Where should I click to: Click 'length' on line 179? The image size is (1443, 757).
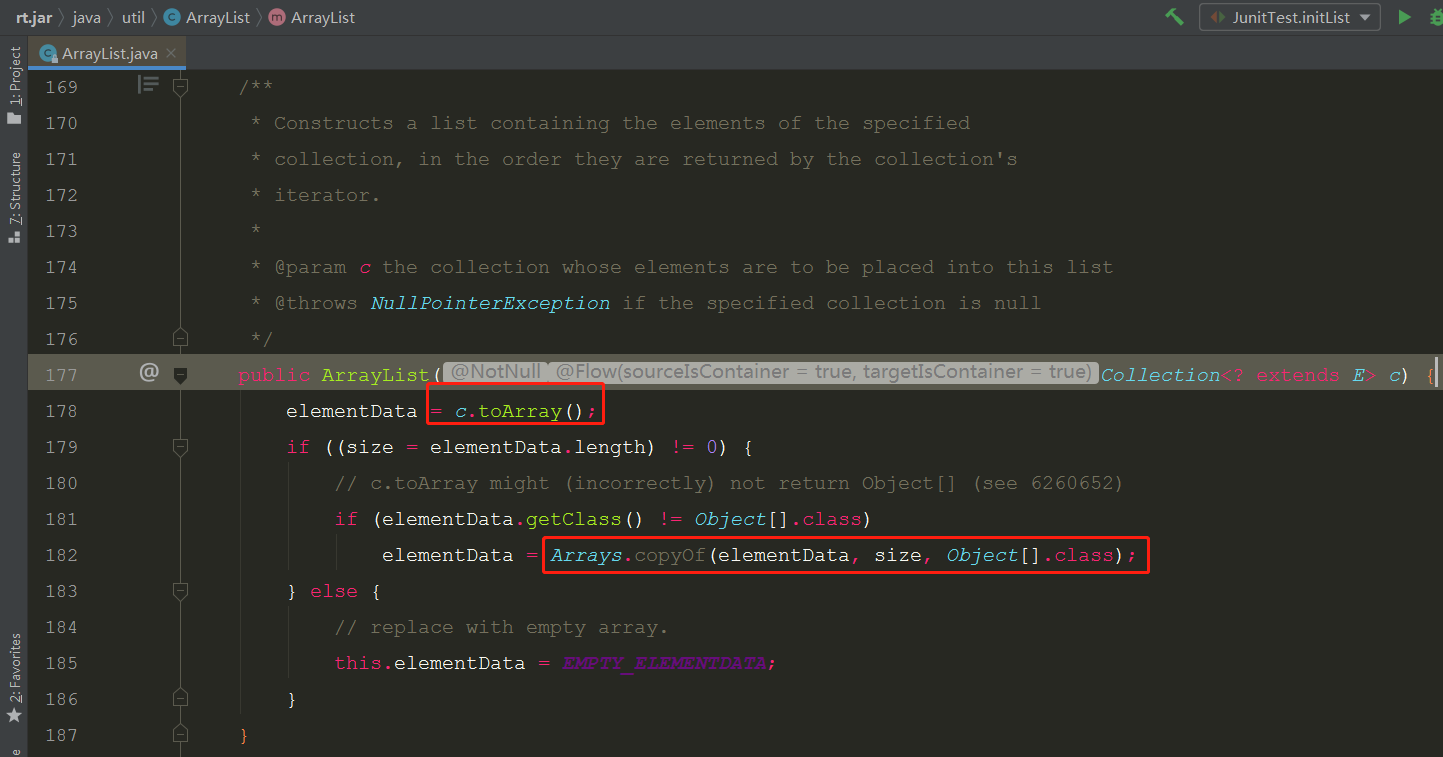(x=609, y=447)
